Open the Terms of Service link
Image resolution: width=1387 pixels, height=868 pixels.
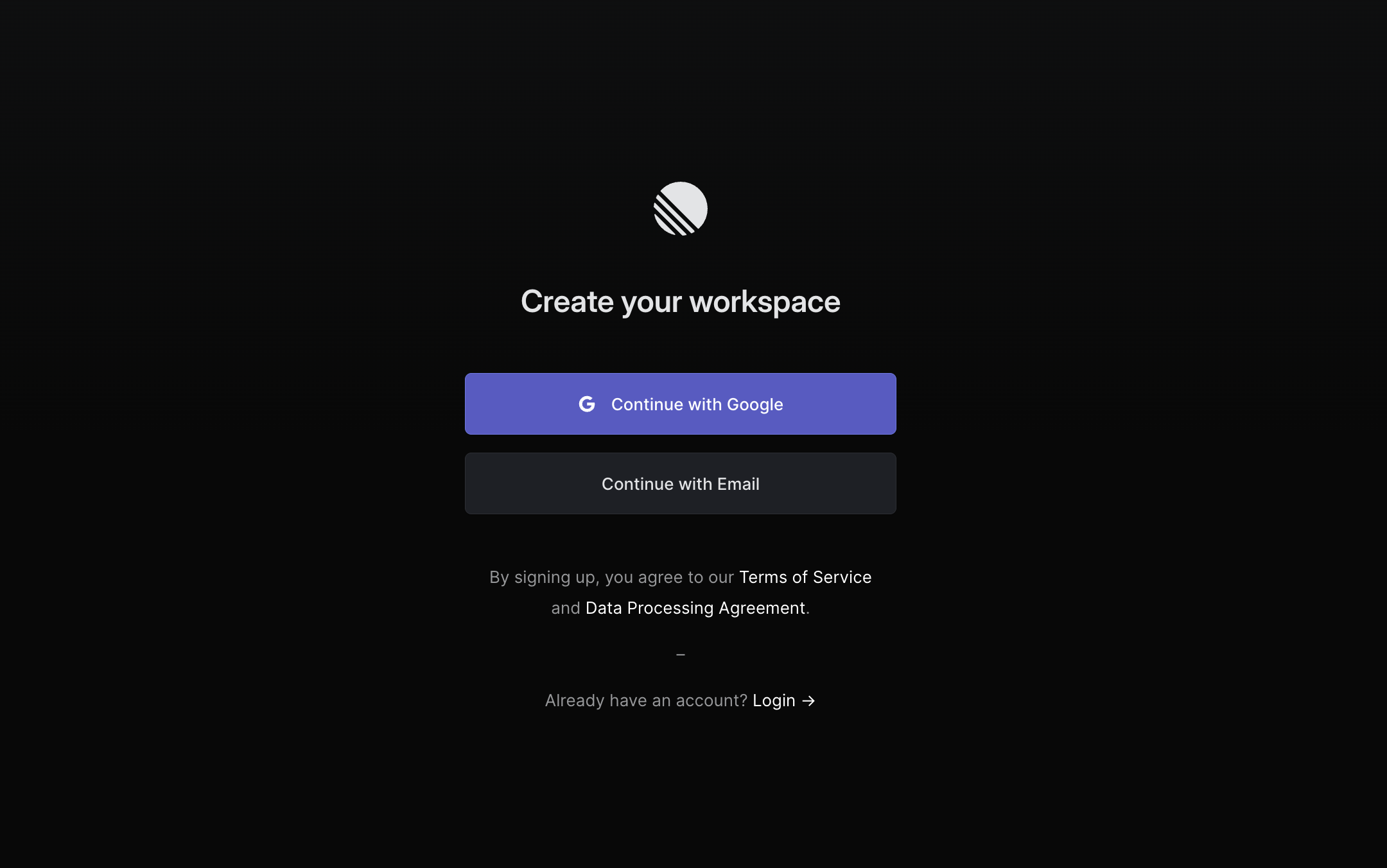click(805, 576)
